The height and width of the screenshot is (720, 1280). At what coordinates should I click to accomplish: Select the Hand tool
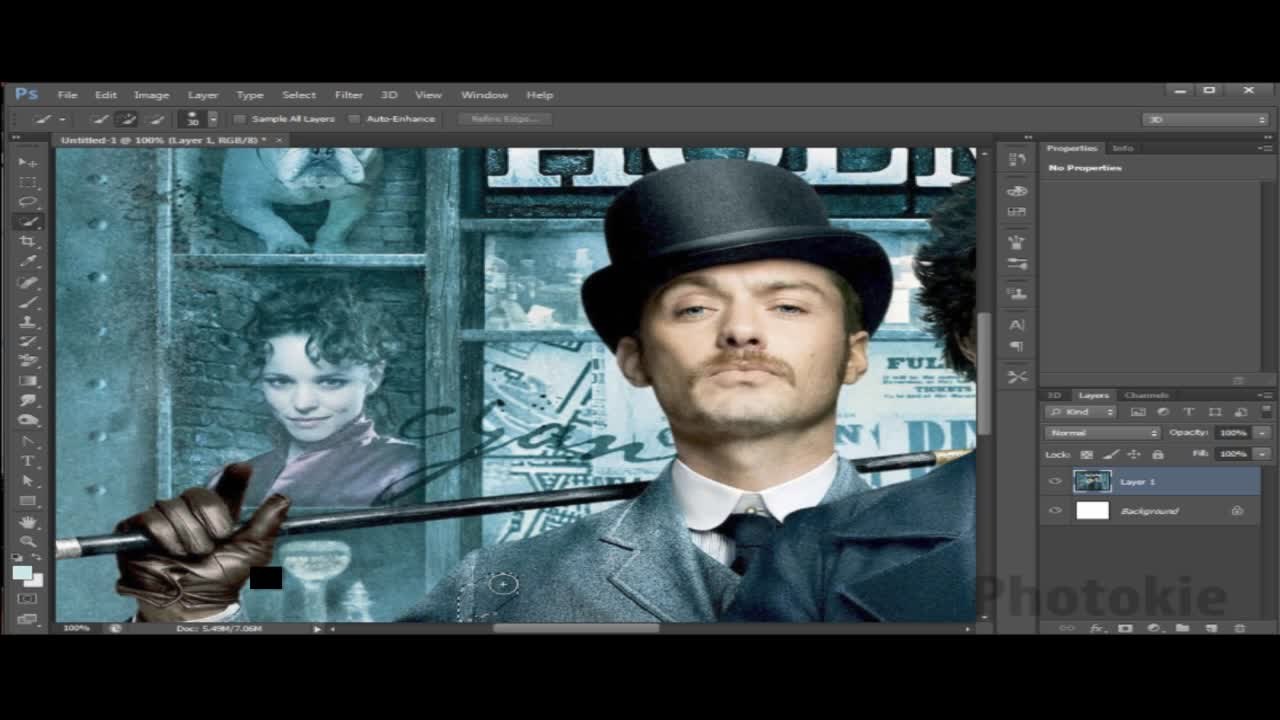pyautogui.click(x=27, y=522)
